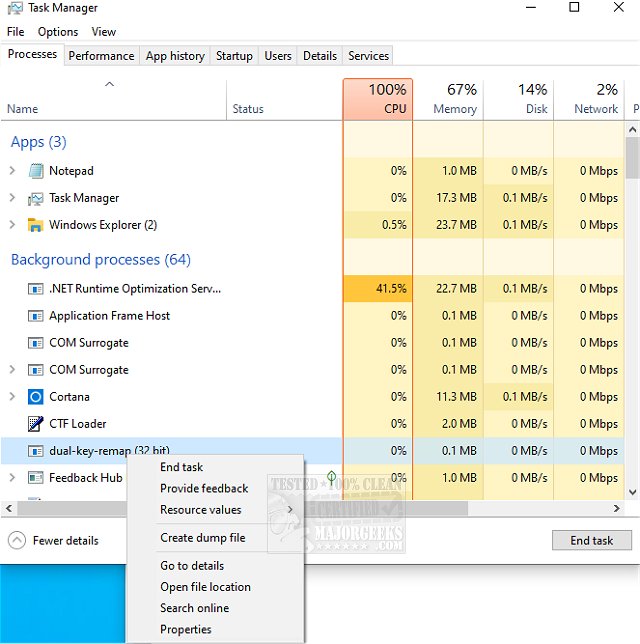Sort by the Memory column header
640x644 pixels.
pyautogui.click(x=448, y=99)
